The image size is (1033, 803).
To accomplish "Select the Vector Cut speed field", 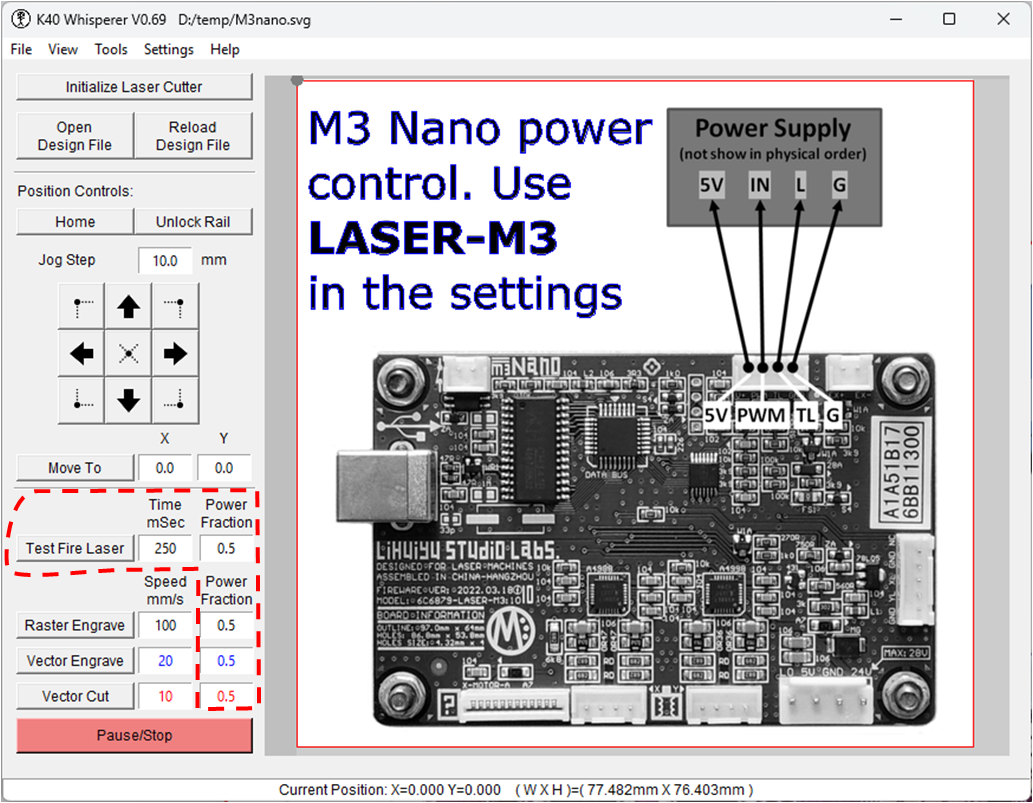I will 165,696.
